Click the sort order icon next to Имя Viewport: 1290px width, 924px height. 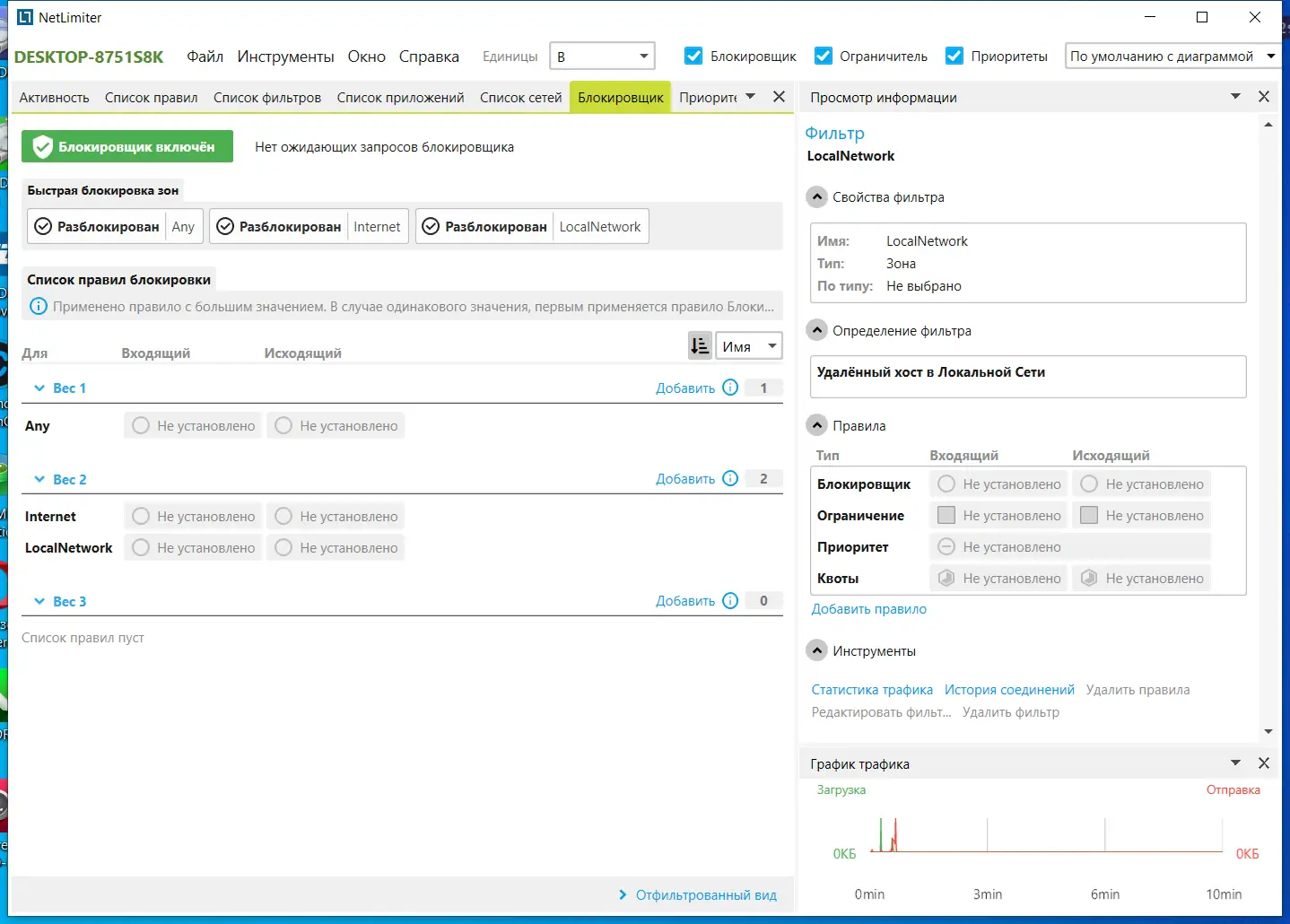pos(700,345)
